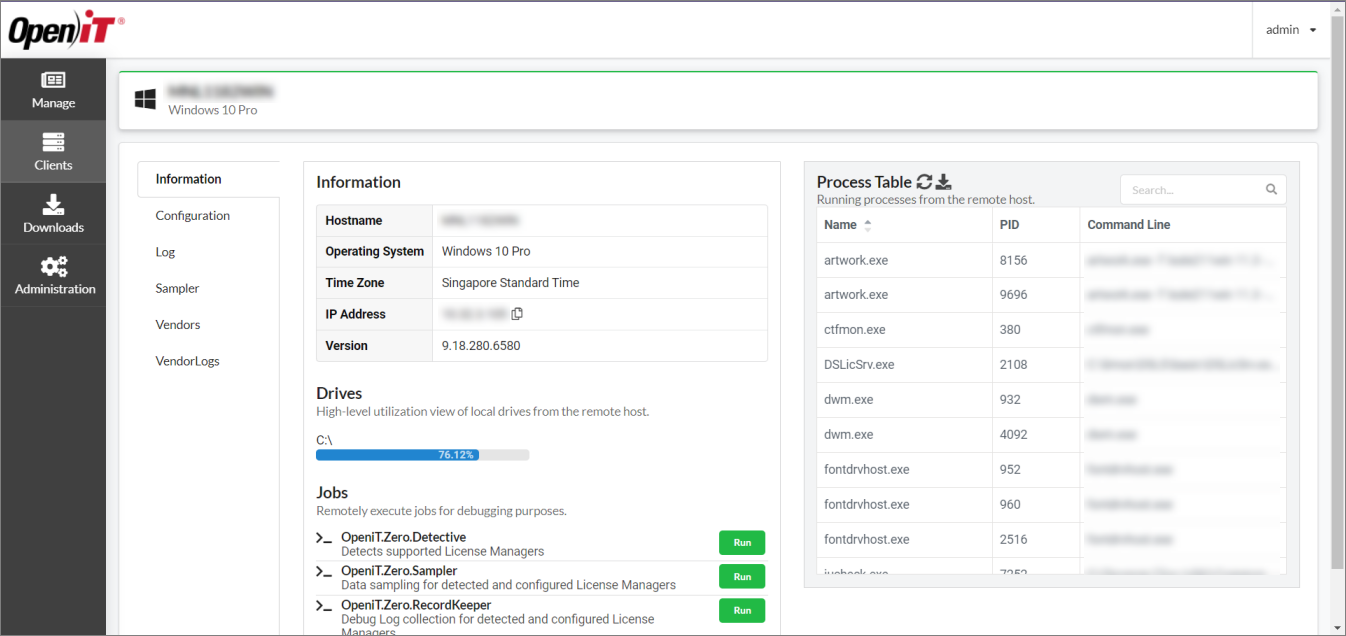
Task: Run the OpeniT.Zero.RecordKeeper job
Action: point(741,610)
